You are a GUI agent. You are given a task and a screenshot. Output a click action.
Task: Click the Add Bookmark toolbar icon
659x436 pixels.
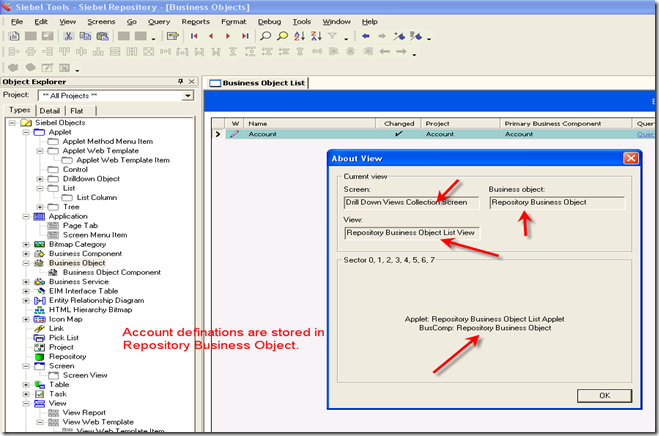click(x=399, y=36)
